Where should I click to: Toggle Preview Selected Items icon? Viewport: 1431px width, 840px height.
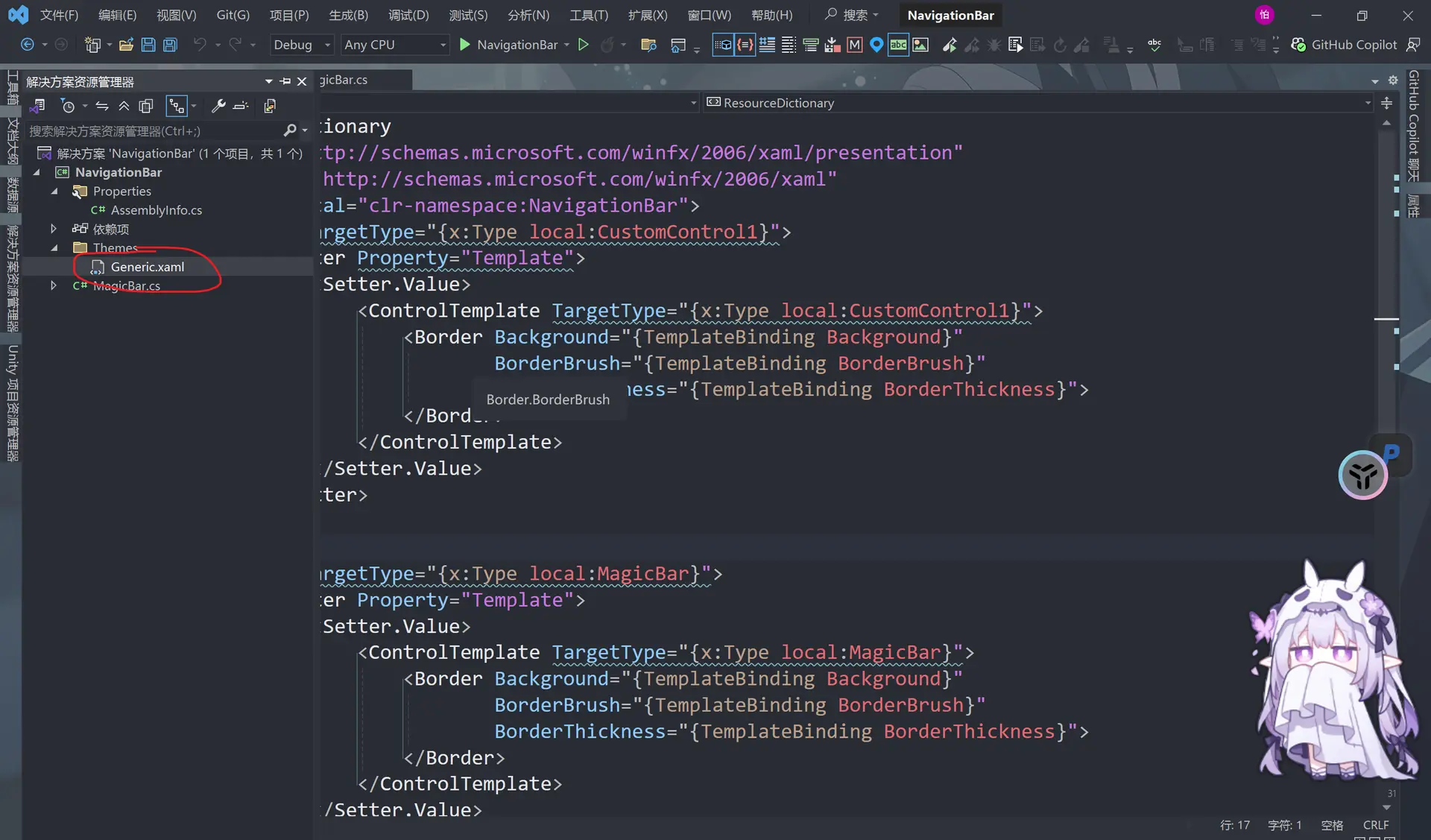click(240, 107)
